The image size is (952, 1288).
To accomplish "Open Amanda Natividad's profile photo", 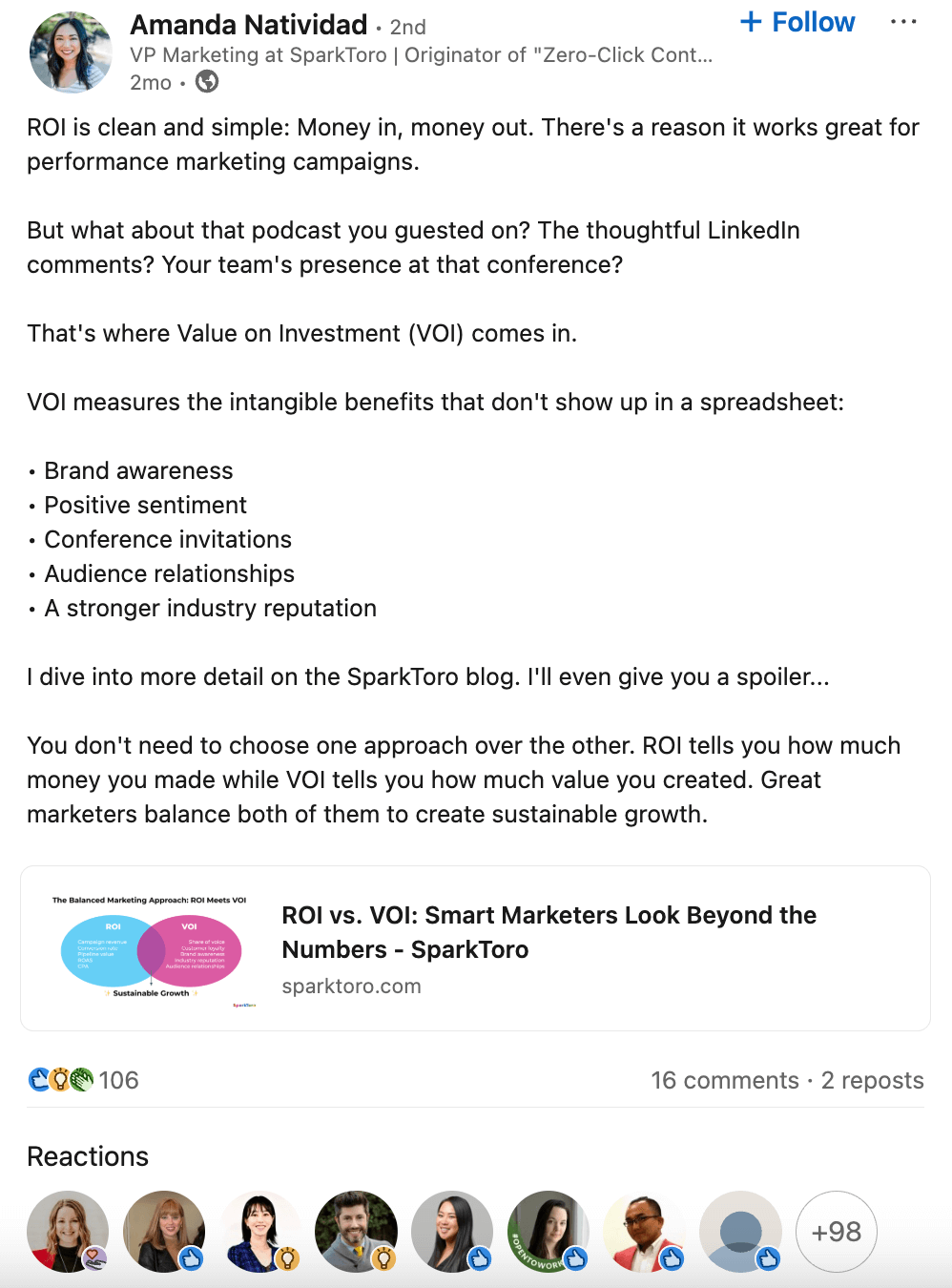I will point(71,52).
